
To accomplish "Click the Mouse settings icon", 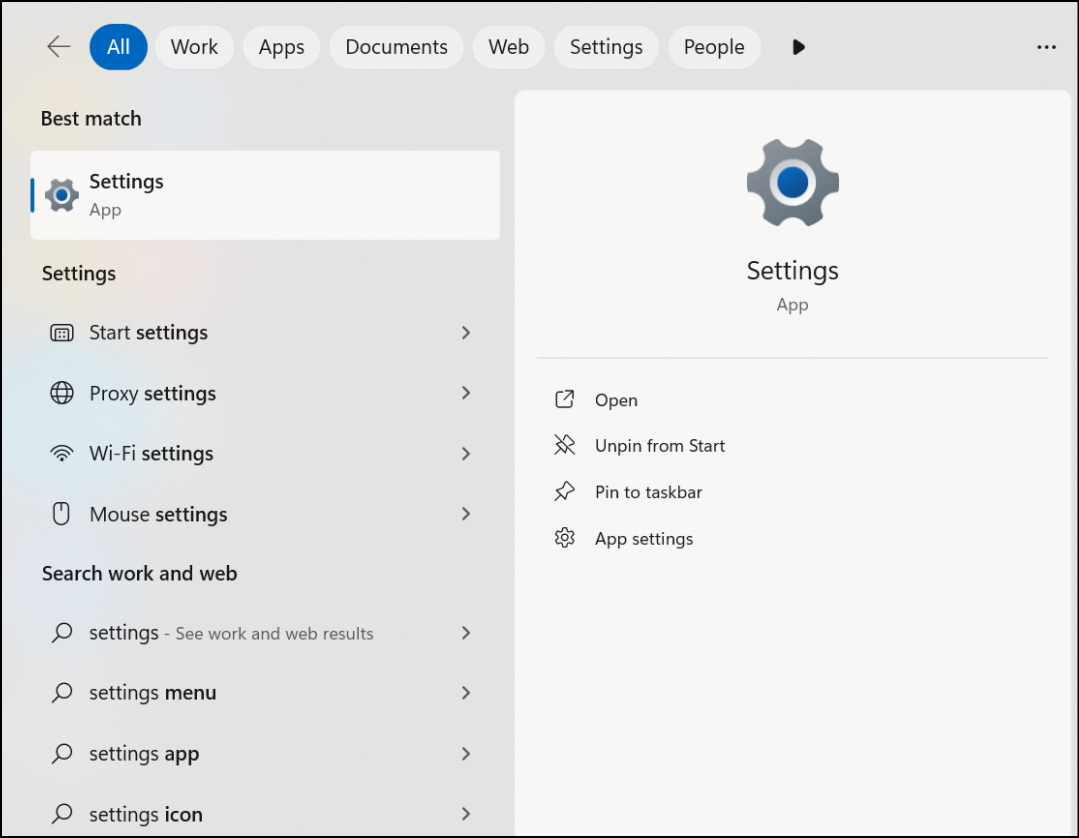I will pos(62,513).
